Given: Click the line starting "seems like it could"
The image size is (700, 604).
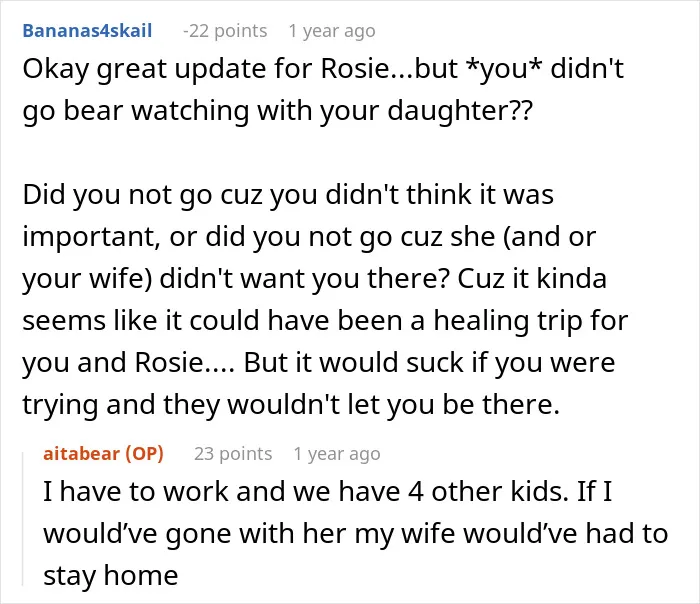Looking at the screenshot, I should (325, 321).
